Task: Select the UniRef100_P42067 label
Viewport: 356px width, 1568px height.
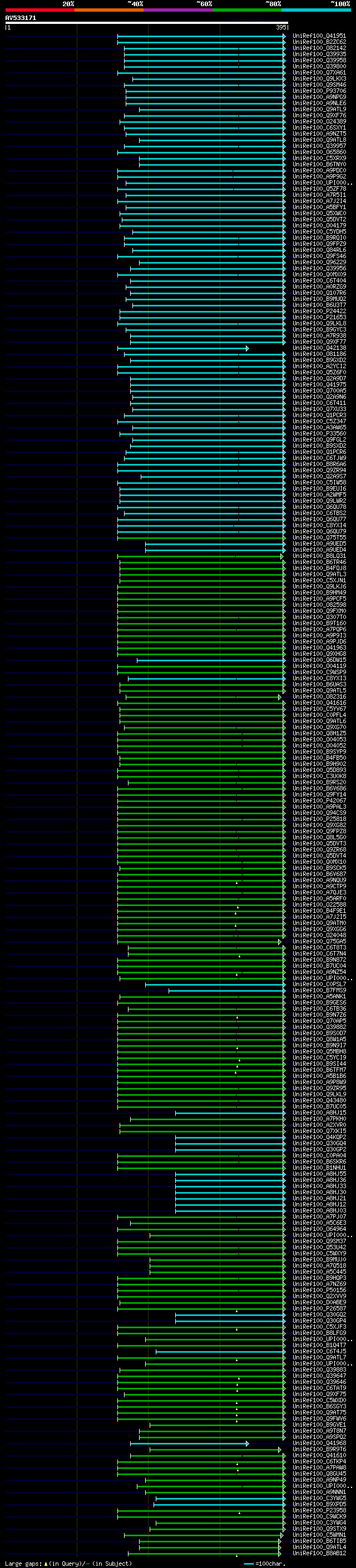Action: pyautogui.click(x=319, y=801)
